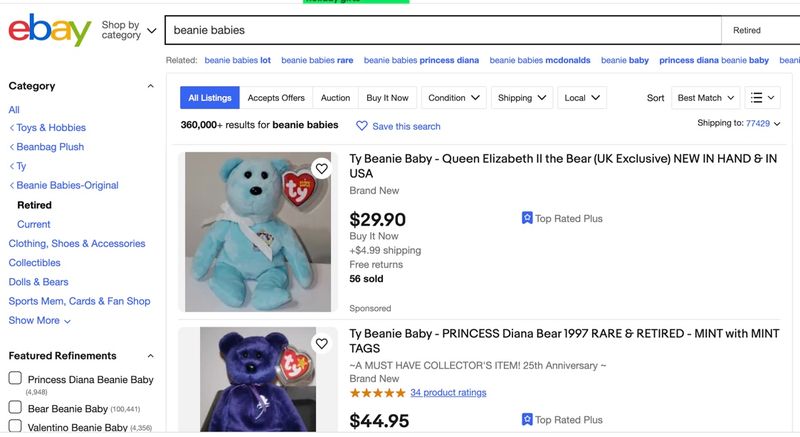Select the Auction tab

(335, 98)
